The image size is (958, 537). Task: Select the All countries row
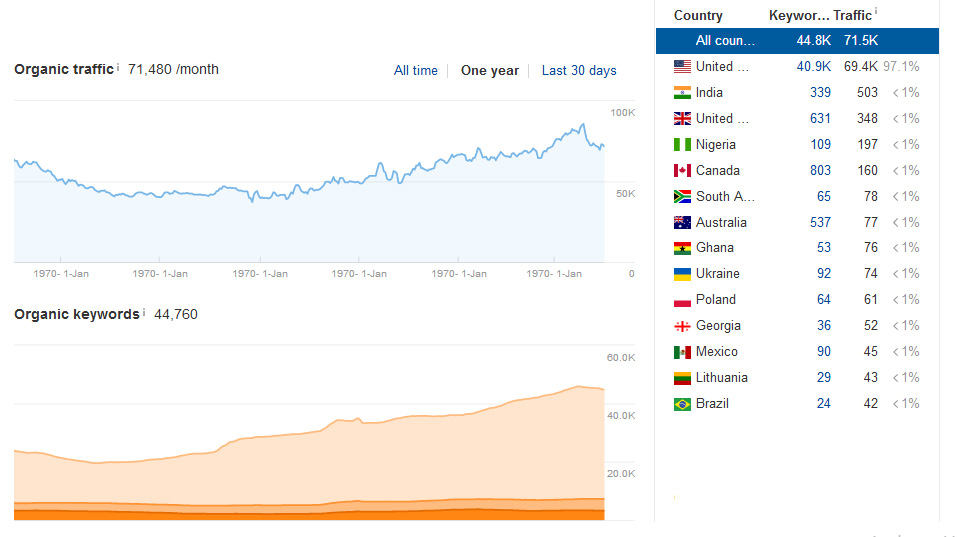click(797, 41)
